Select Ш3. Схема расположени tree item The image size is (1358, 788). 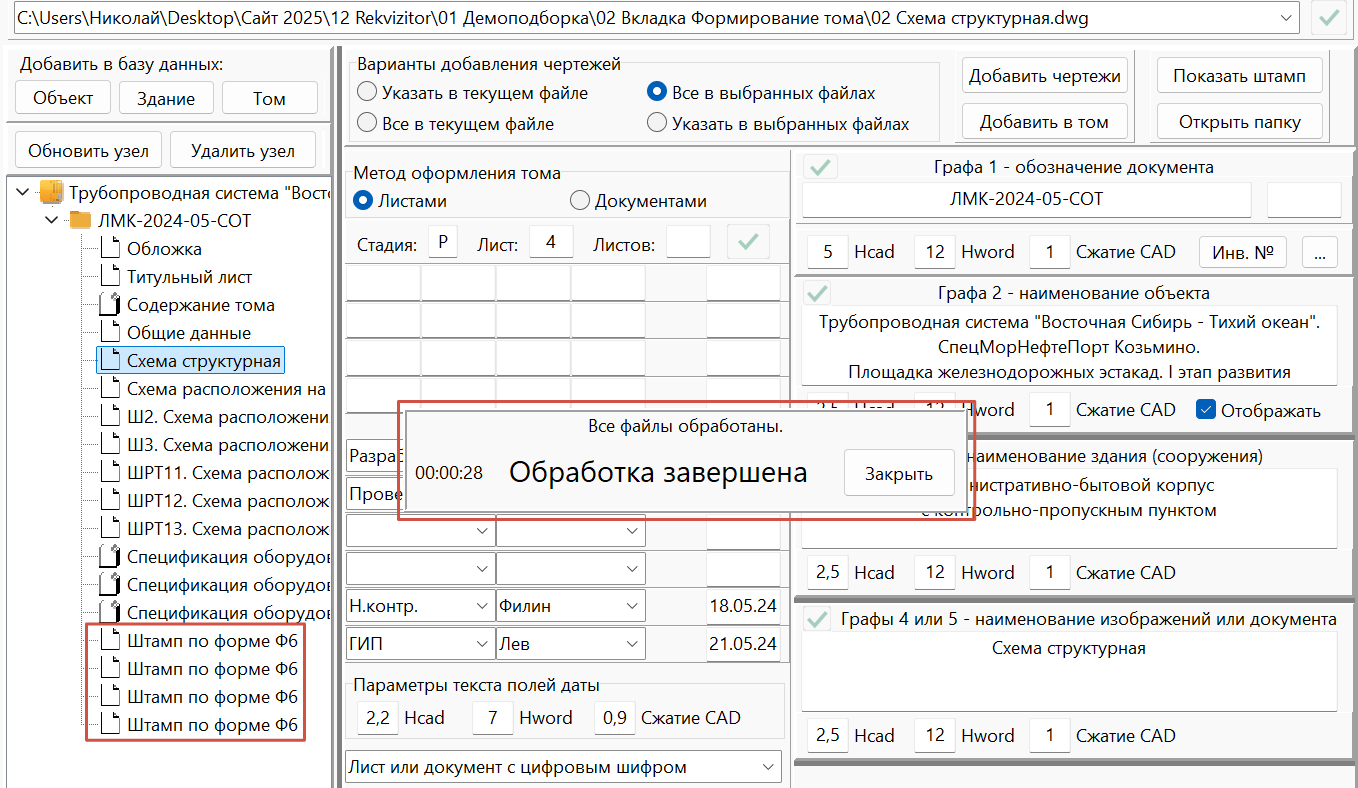227,445
